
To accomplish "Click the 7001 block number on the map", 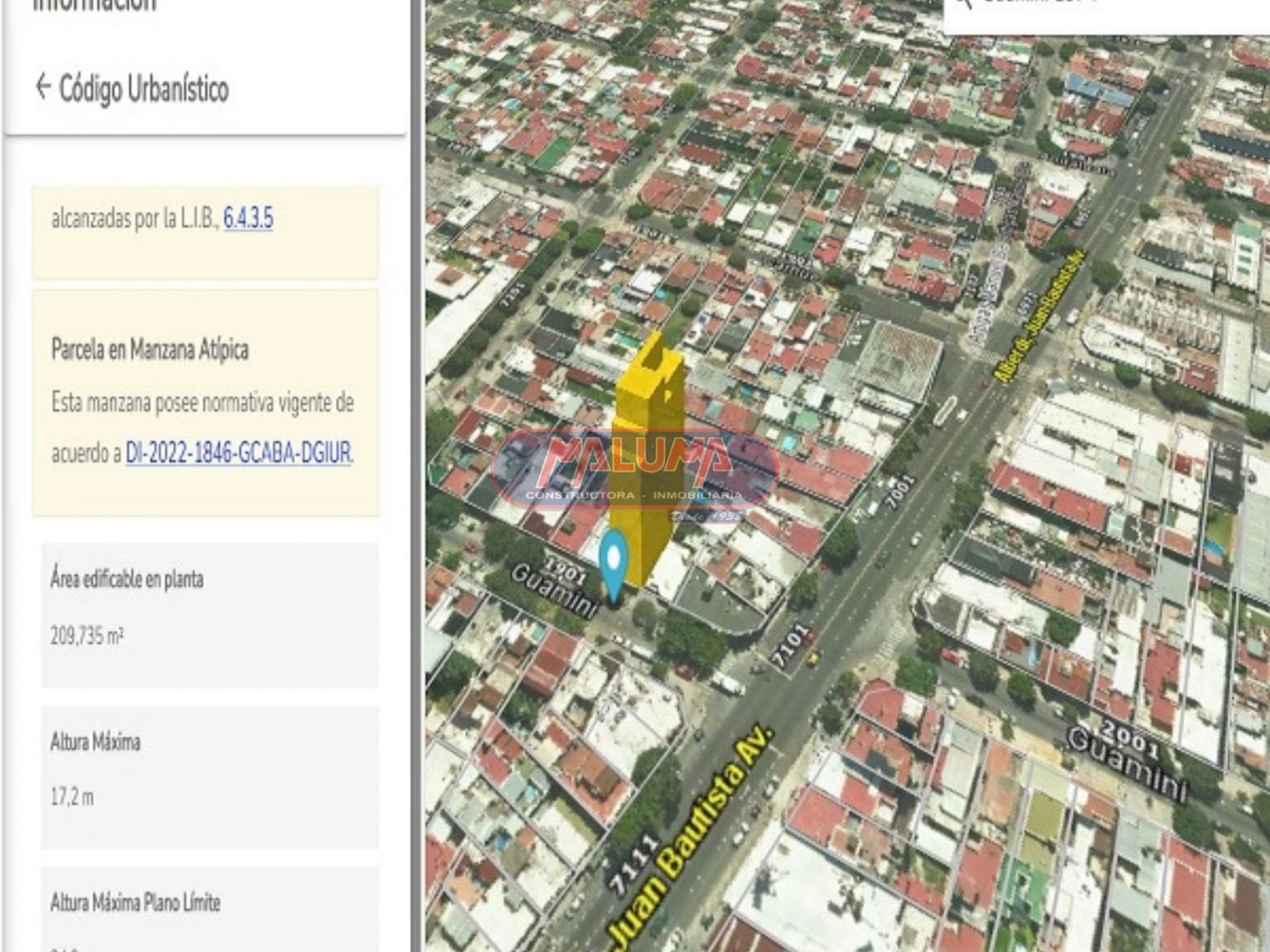I will (x=899, y=493).
